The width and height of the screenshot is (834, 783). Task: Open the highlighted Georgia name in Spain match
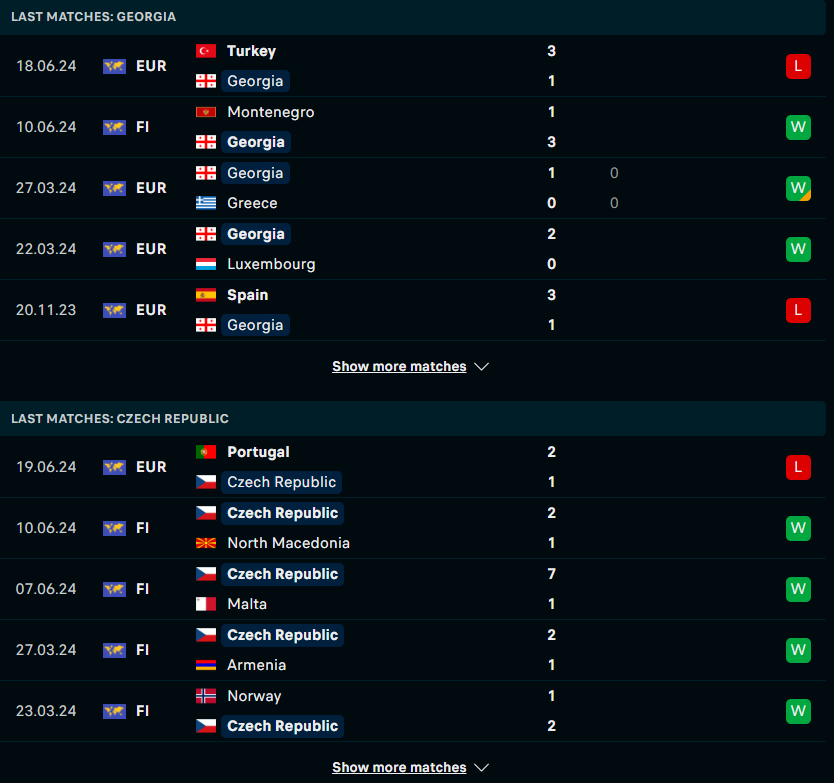pos(255,325)
